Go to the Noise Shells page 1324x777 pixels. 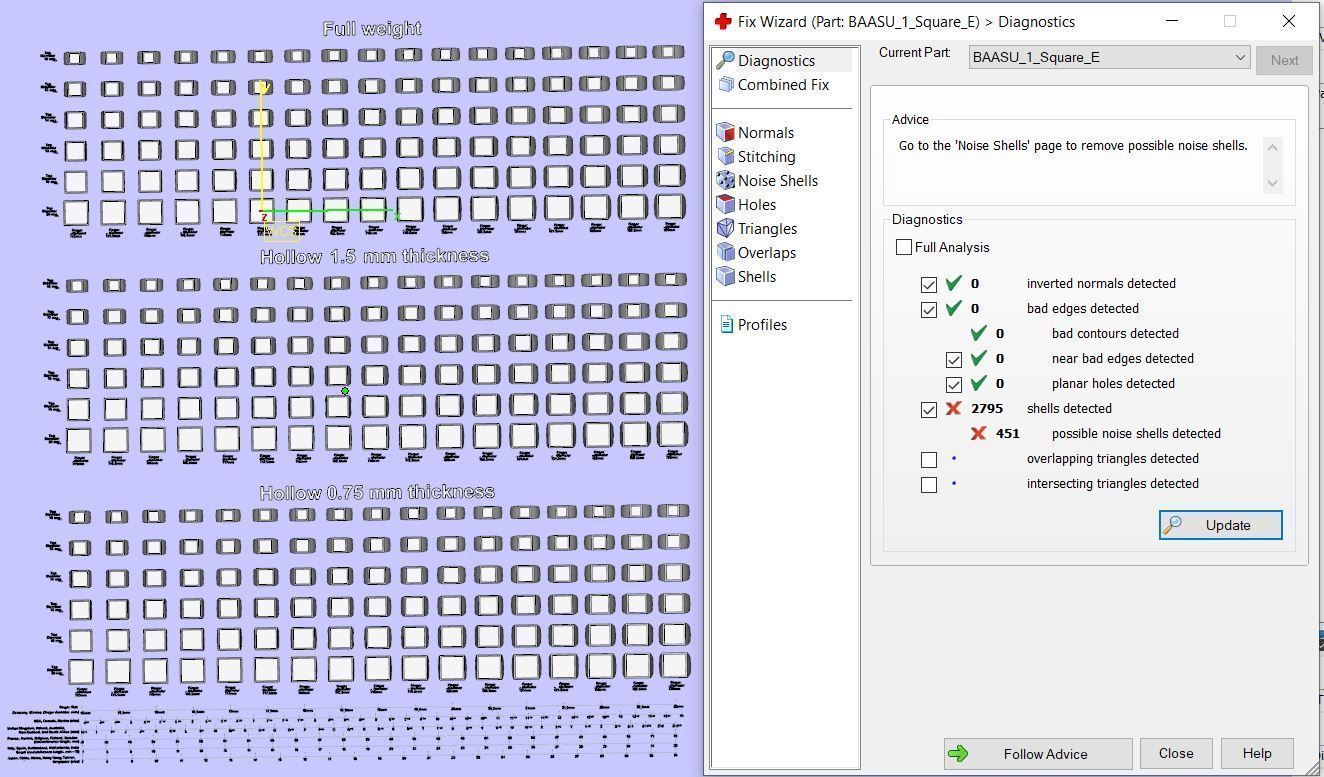(x=777, y=181)
